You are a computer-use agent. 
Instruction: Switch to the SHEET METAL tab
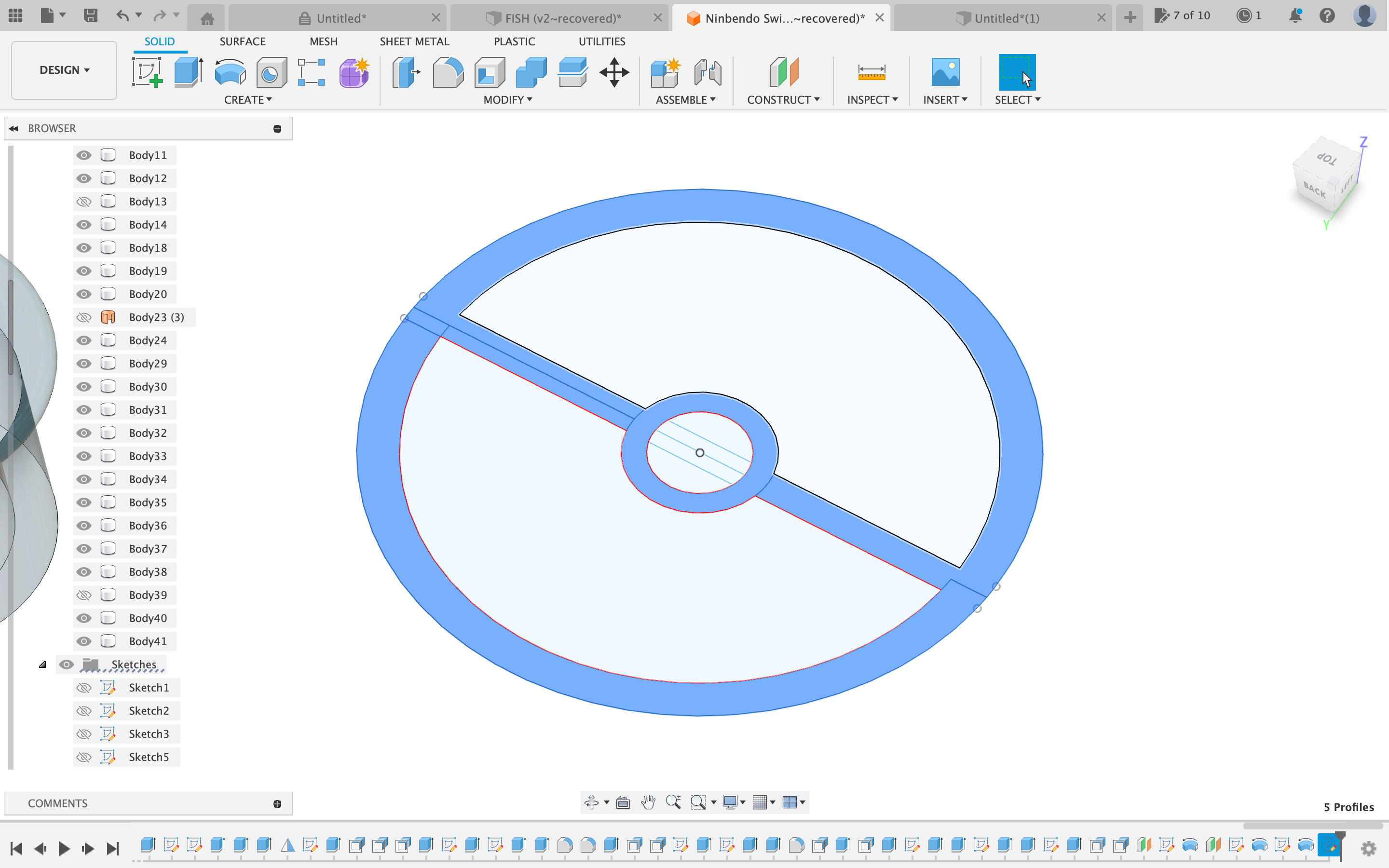(414, 41)
